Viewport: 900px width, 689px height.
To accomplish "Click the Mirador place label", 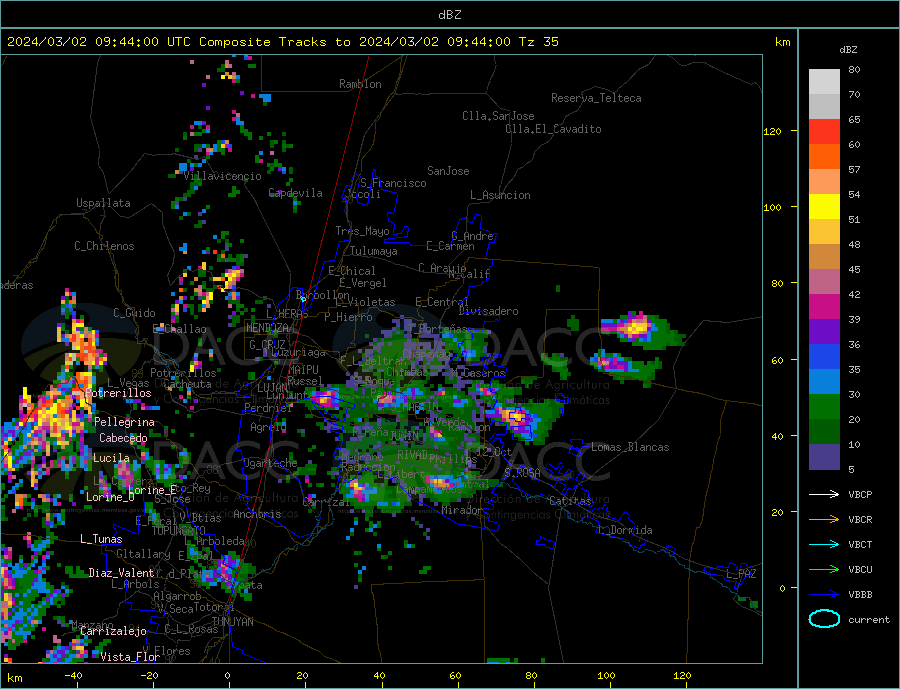I will pos(462,510).
